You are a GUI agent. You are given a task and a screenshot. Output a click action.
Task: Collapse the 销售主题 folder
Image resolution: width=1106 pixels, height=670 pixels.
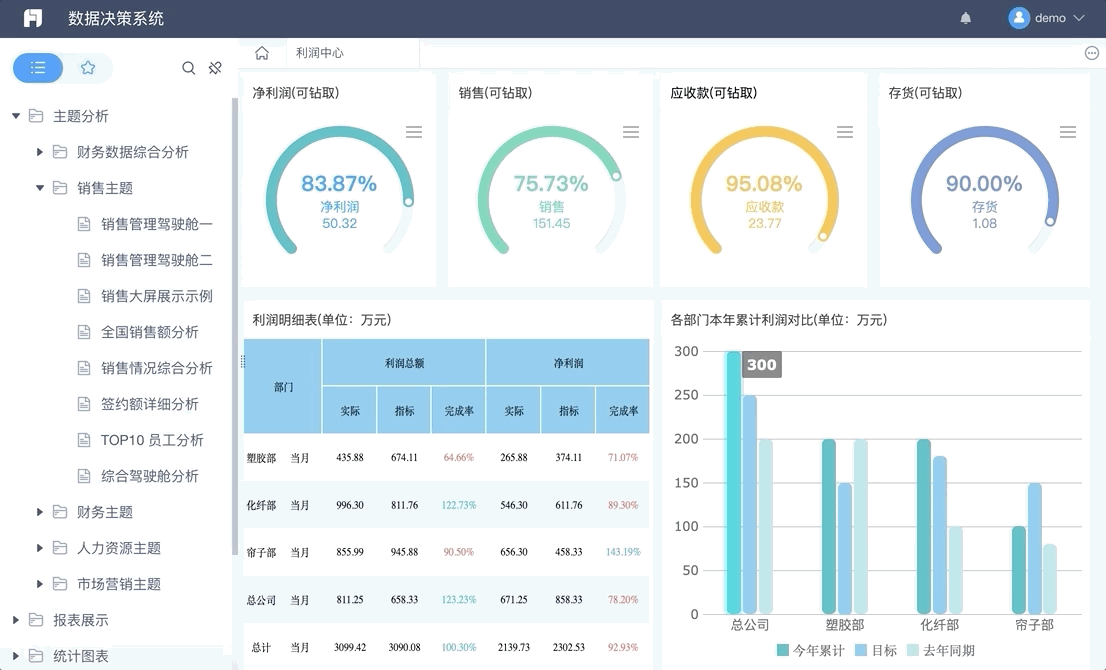pyautogui.click(x=41, y=187)
